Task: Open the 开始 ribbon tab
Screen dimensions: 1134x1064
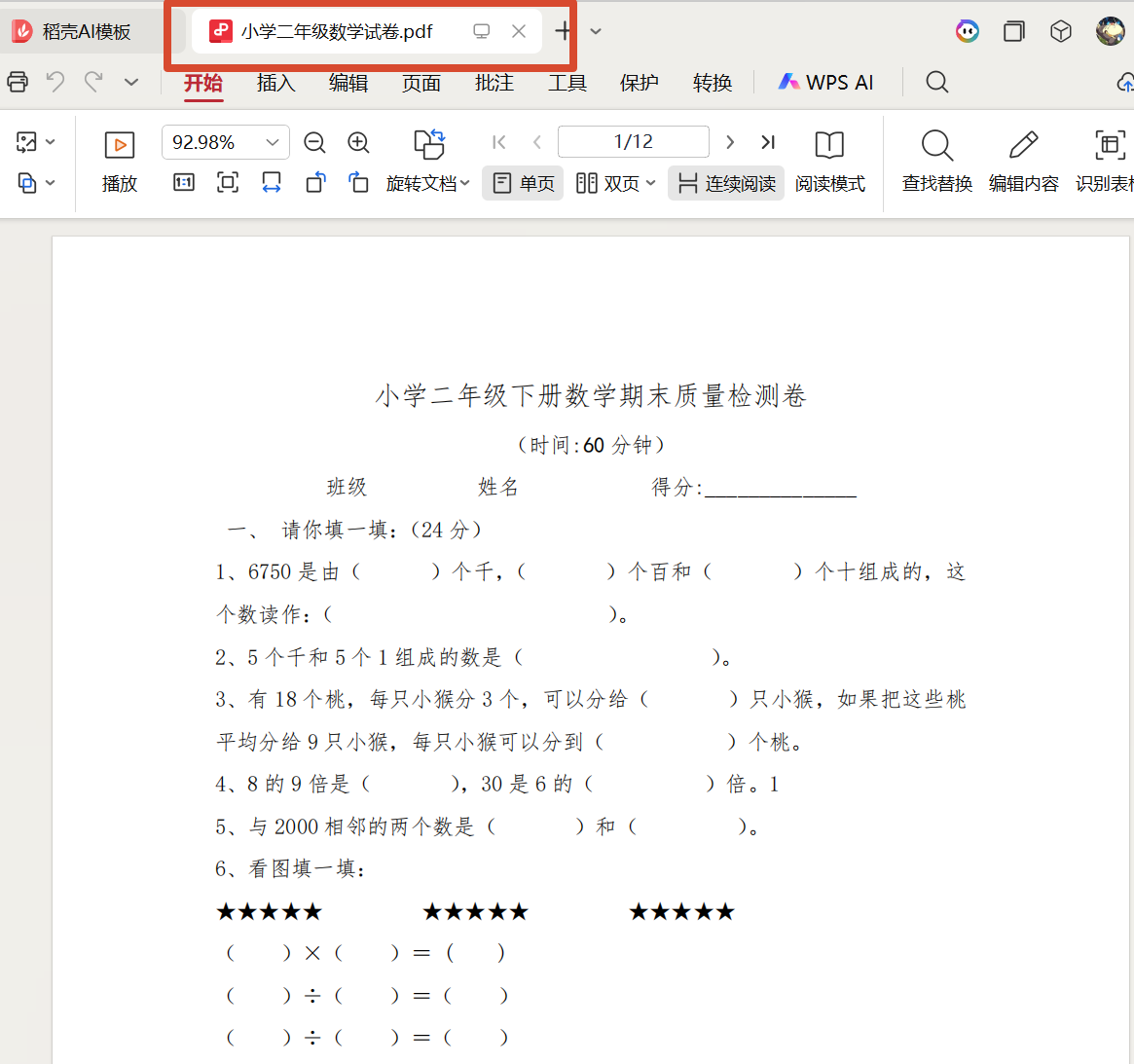Action: [x=203, y=83]
